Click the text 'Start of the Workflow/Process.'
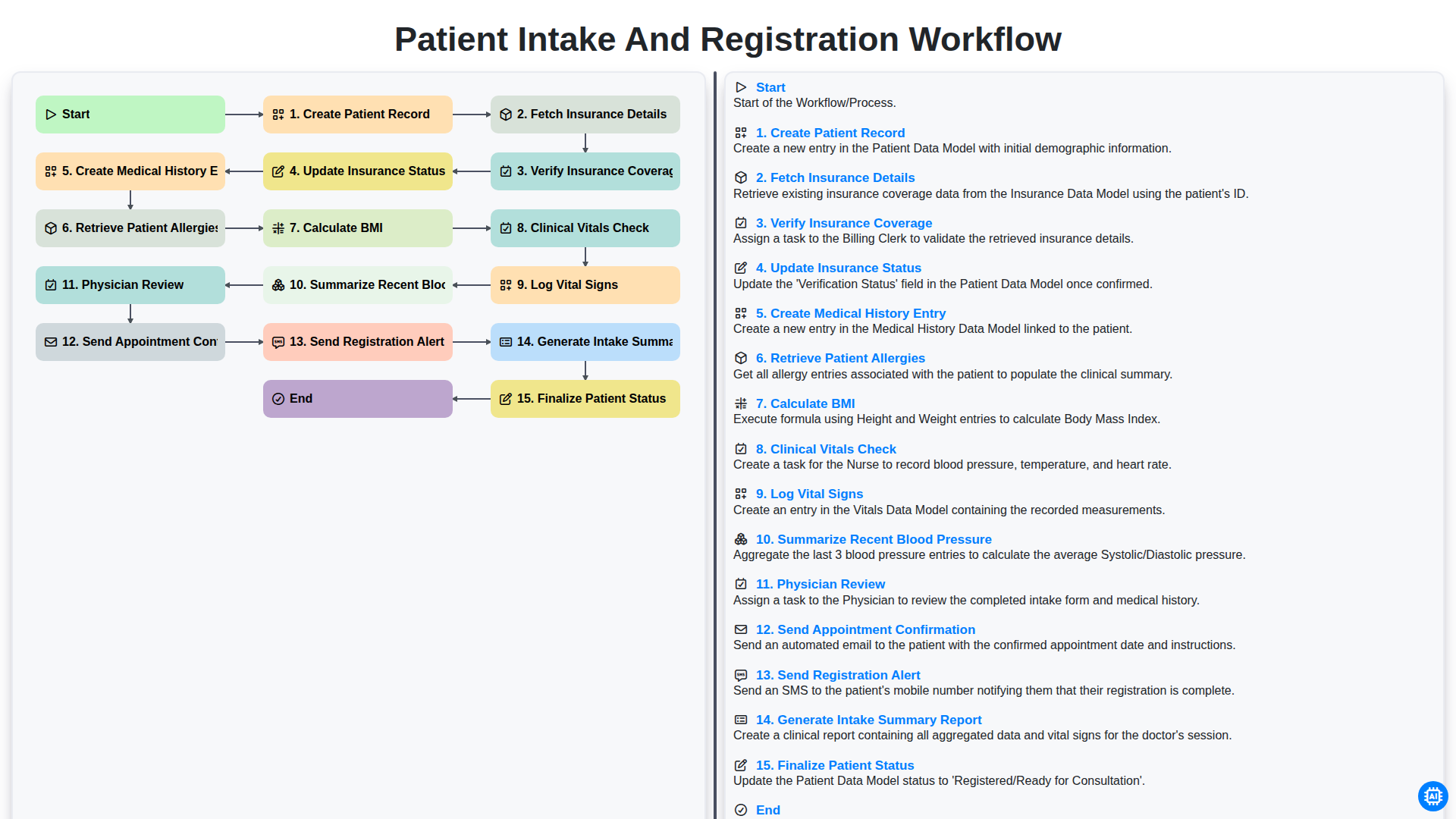Screen dimensions: 1456x819 pyautogui.click(x=814, y=103)
